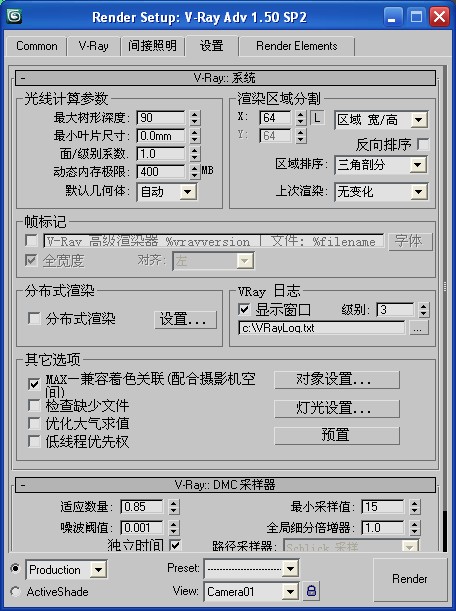The height and width of the screenshot is (611, 456).
Task: Click the spinner for 噪波阈值
Action: (x=173, y=528)
